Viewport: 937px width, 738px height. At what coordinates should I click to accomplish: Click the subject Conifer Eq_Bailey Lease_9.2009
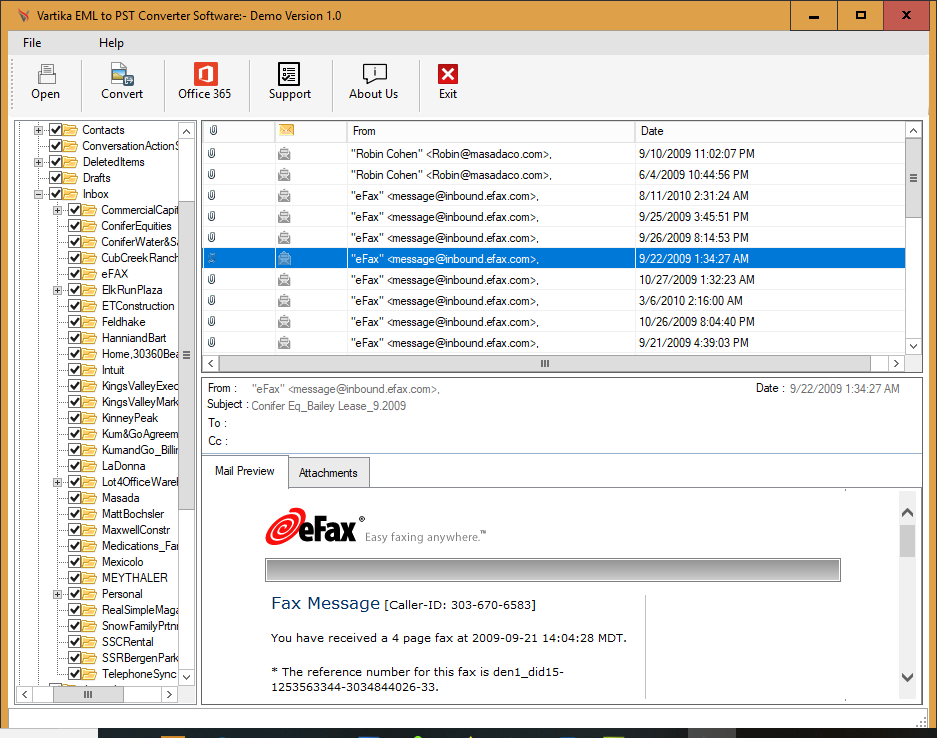tap(329, 406)
